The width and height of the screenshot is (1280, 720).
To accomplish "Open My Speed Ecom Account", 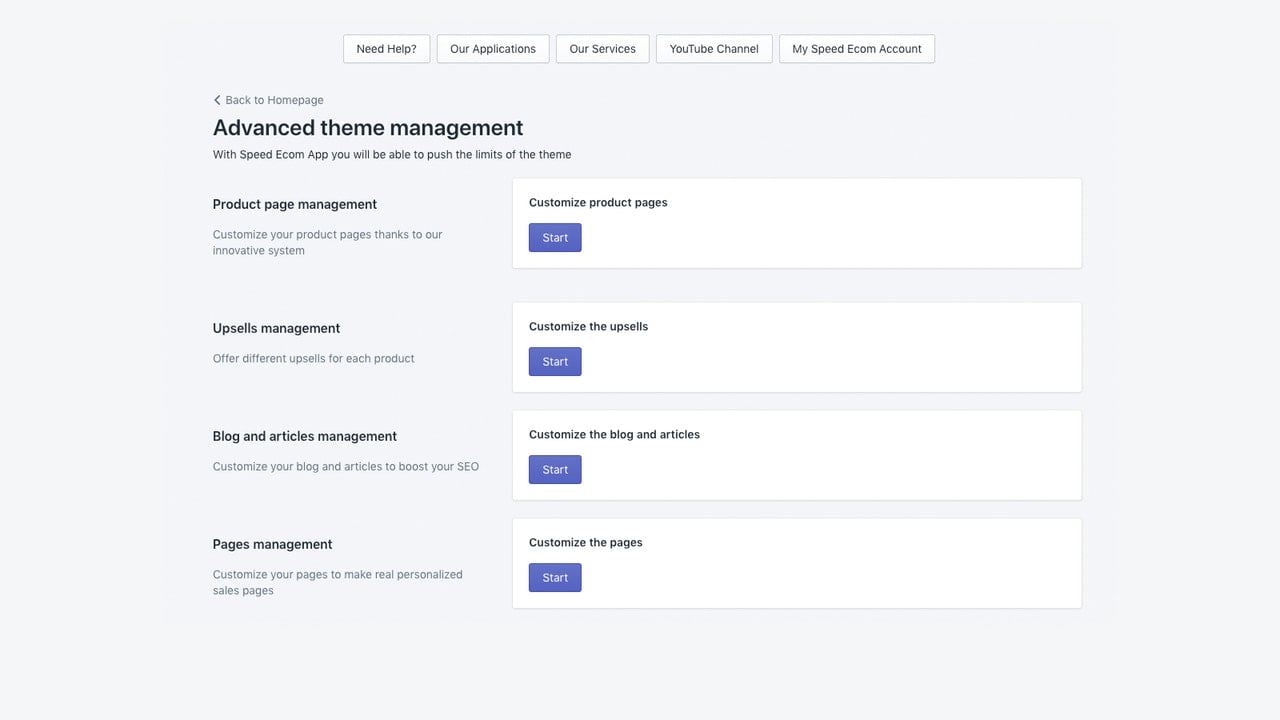I will 857,49.
